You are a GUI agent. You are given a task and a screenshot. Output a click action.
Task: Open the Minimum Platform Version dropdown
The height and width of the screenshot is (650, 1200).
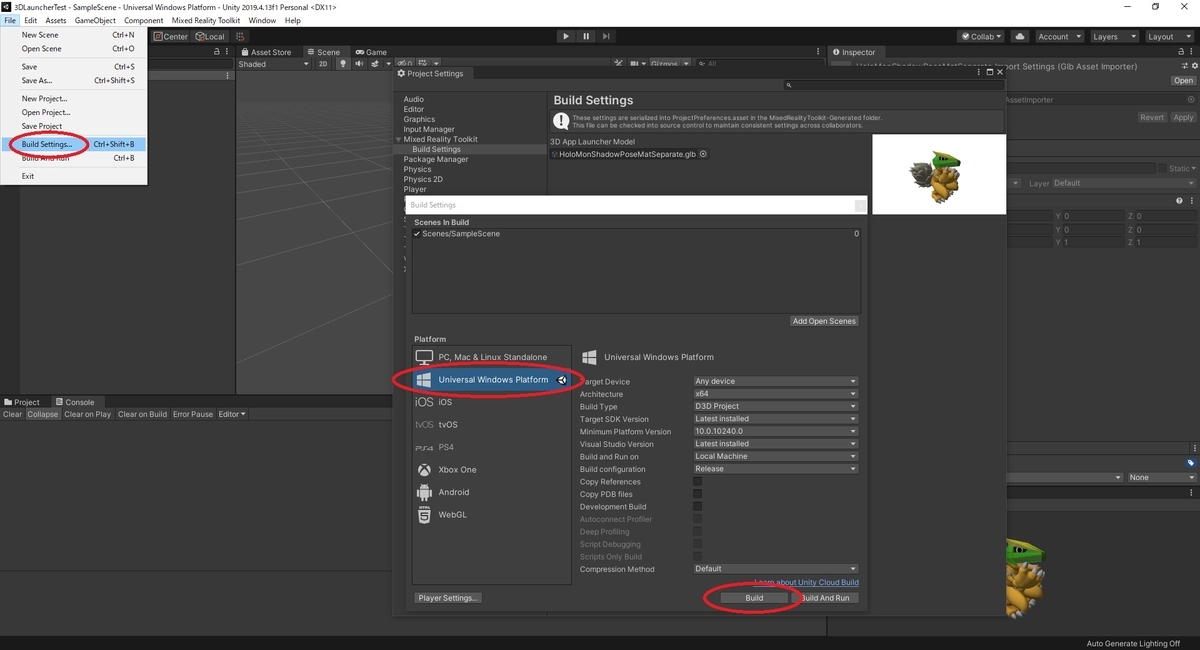click(x=776, y=431)
